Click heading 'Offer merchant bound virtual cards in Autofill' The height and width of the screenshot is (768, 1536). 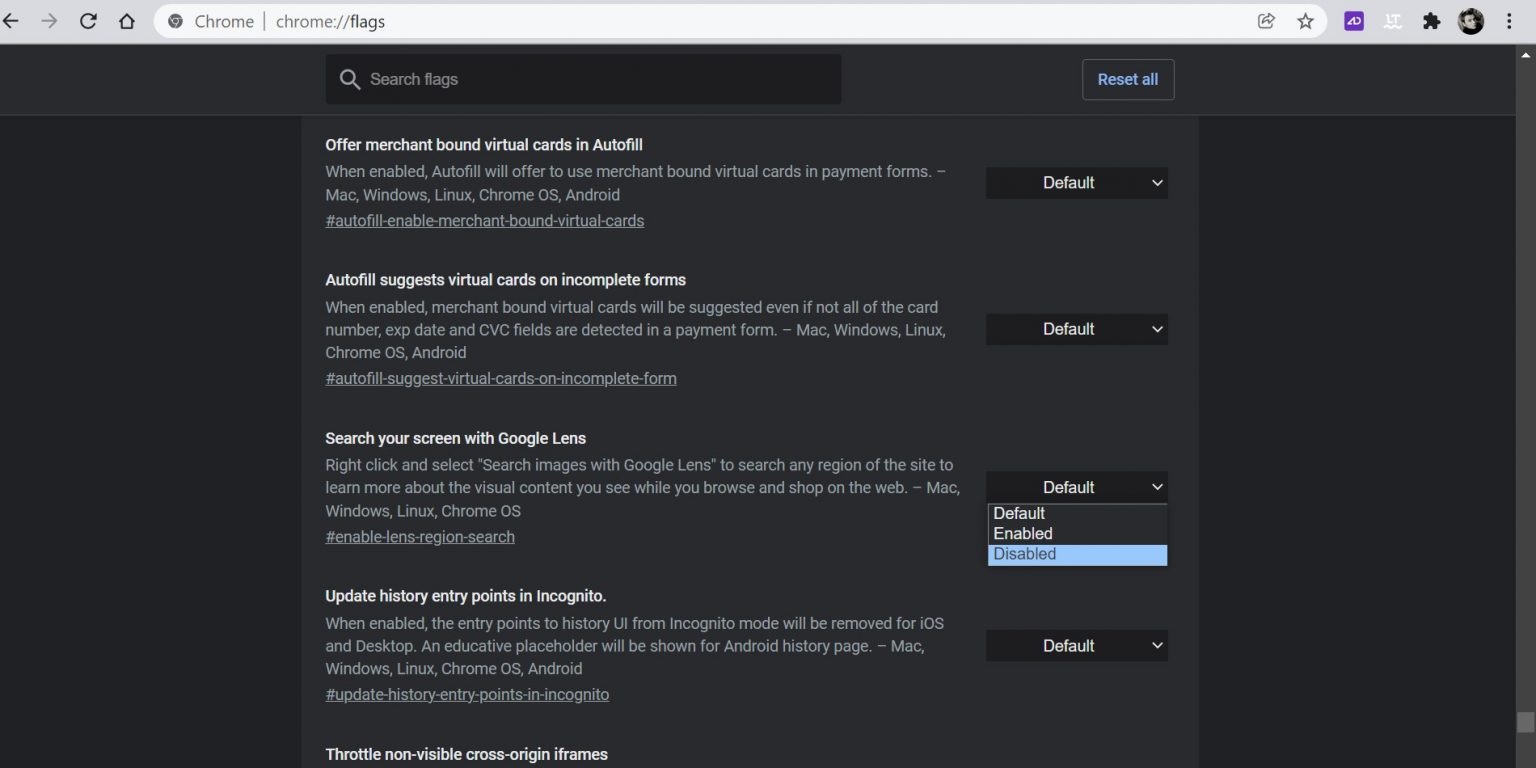(484, 145)
